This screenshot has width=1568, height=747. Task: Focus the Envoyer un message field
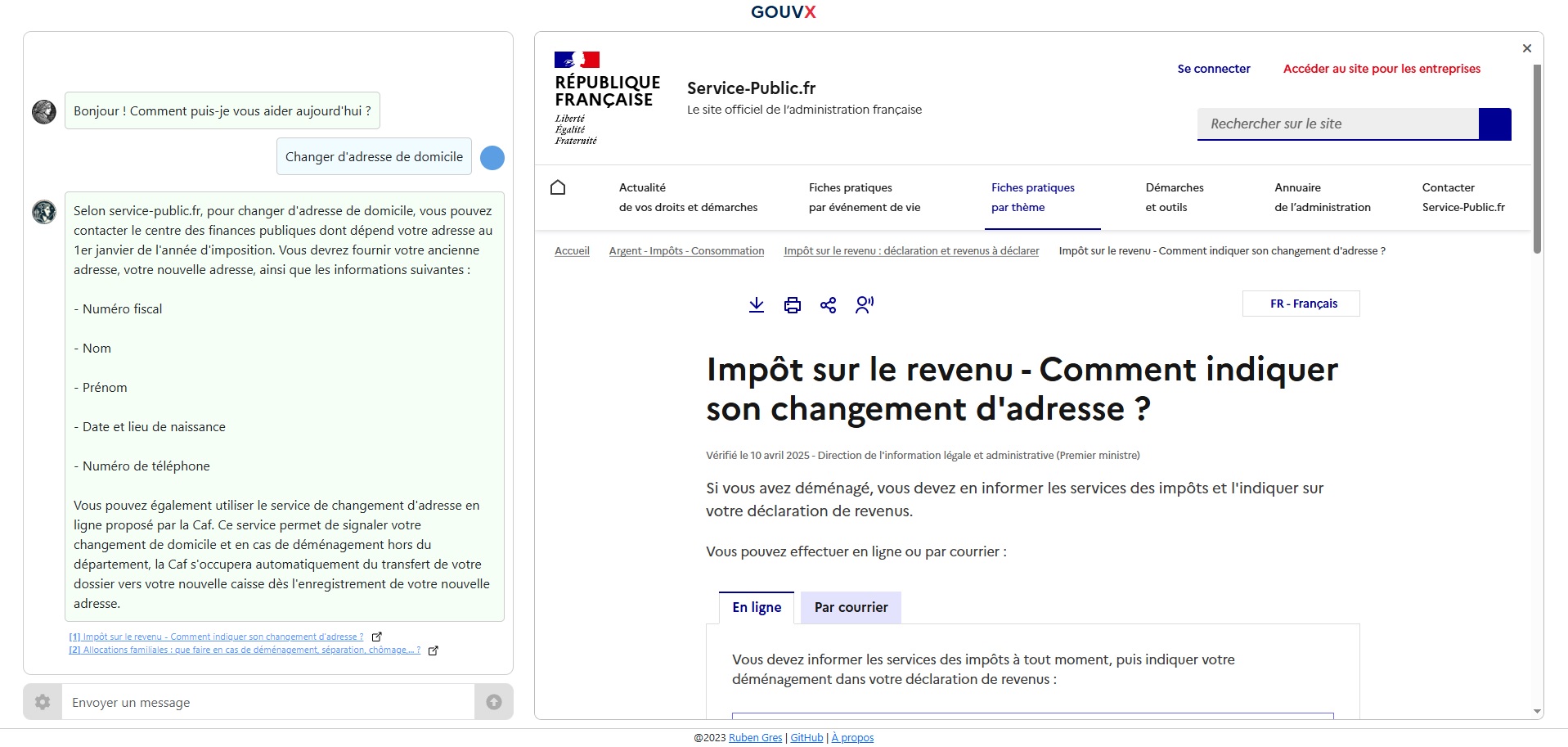tap(268, 702)
